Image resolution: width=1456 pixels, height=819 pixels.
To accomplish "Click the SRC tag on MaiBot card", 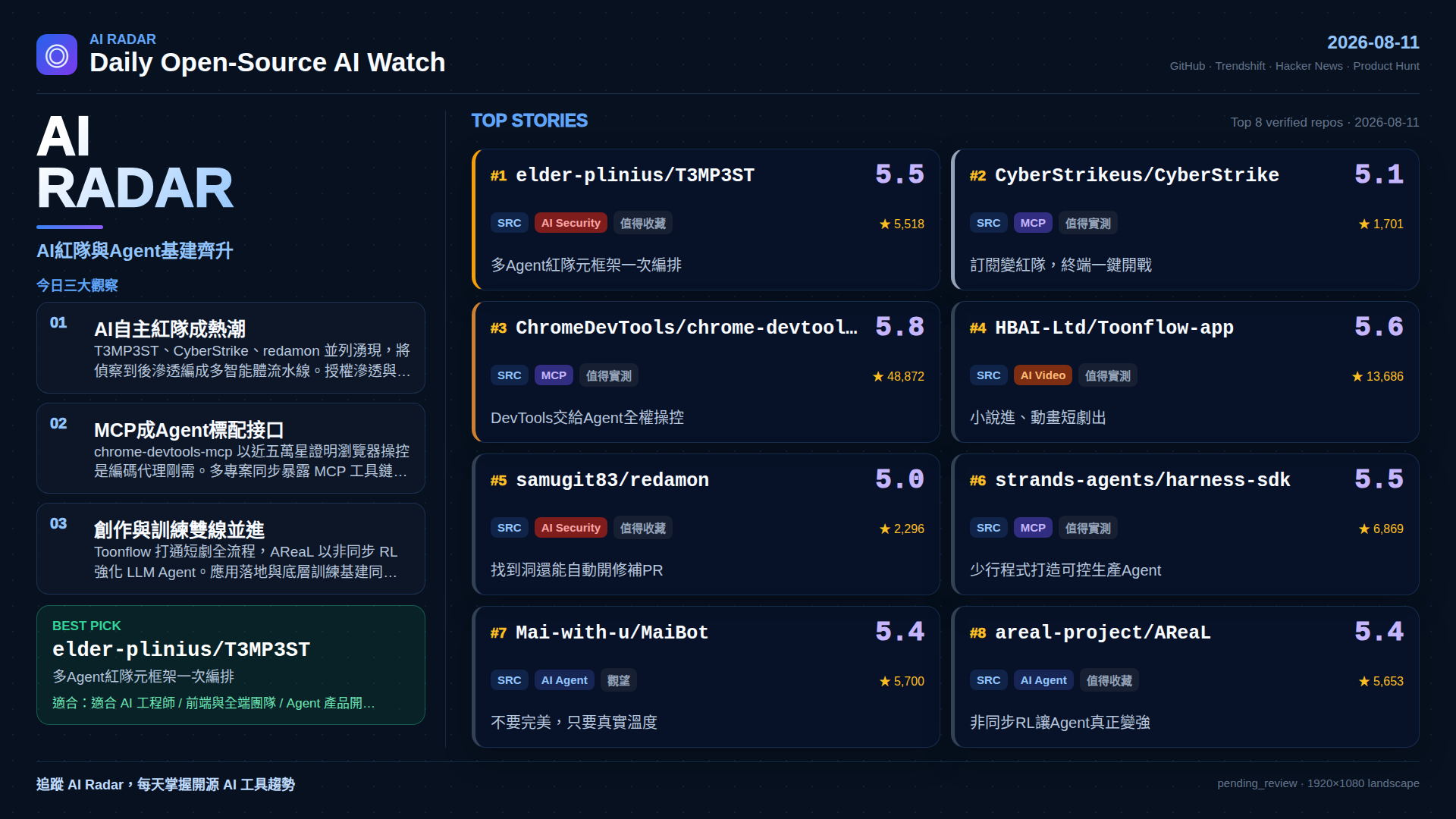I will pyautogui.click(x=509, y=680).
